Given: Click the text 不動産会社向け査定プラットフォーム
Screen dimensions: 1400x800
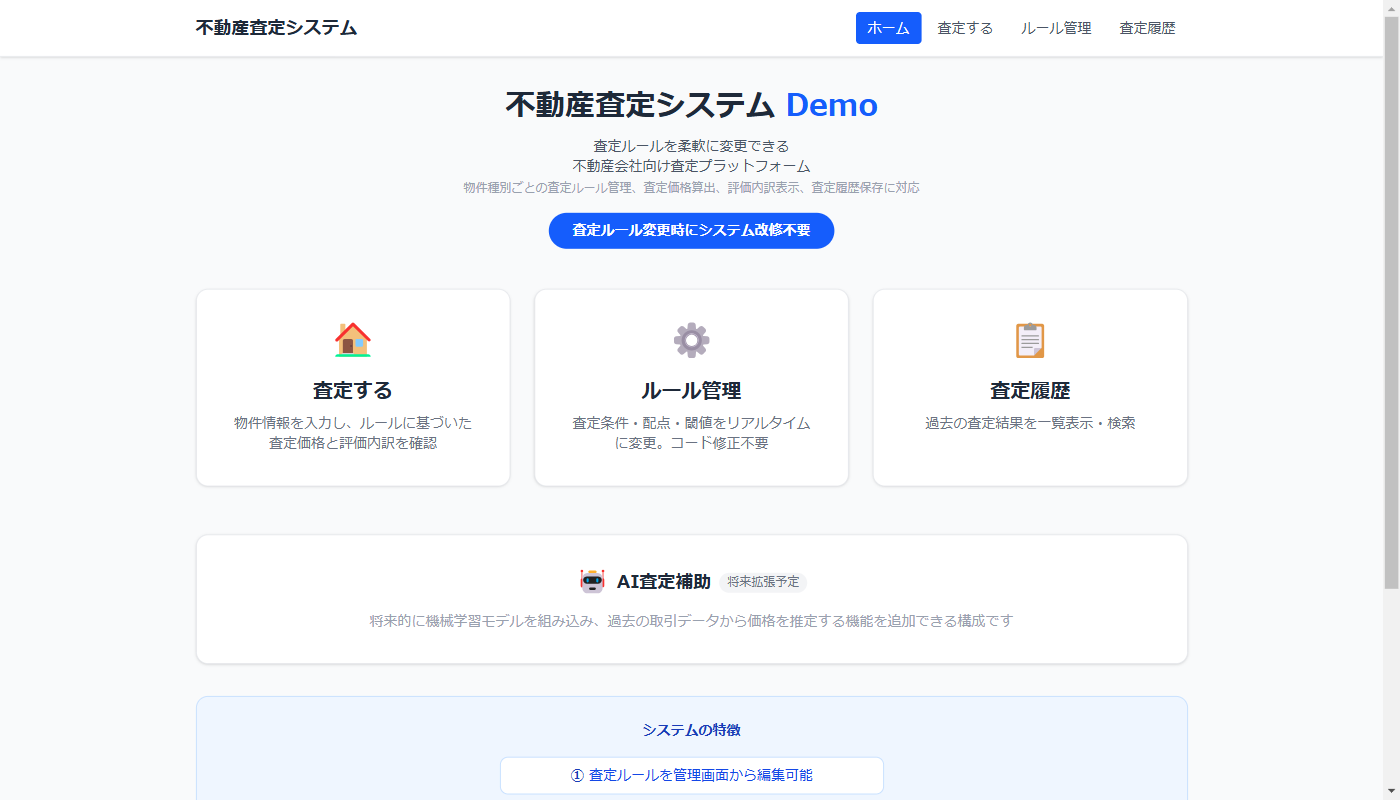Looking at the screenshot, I should (691, 166).
